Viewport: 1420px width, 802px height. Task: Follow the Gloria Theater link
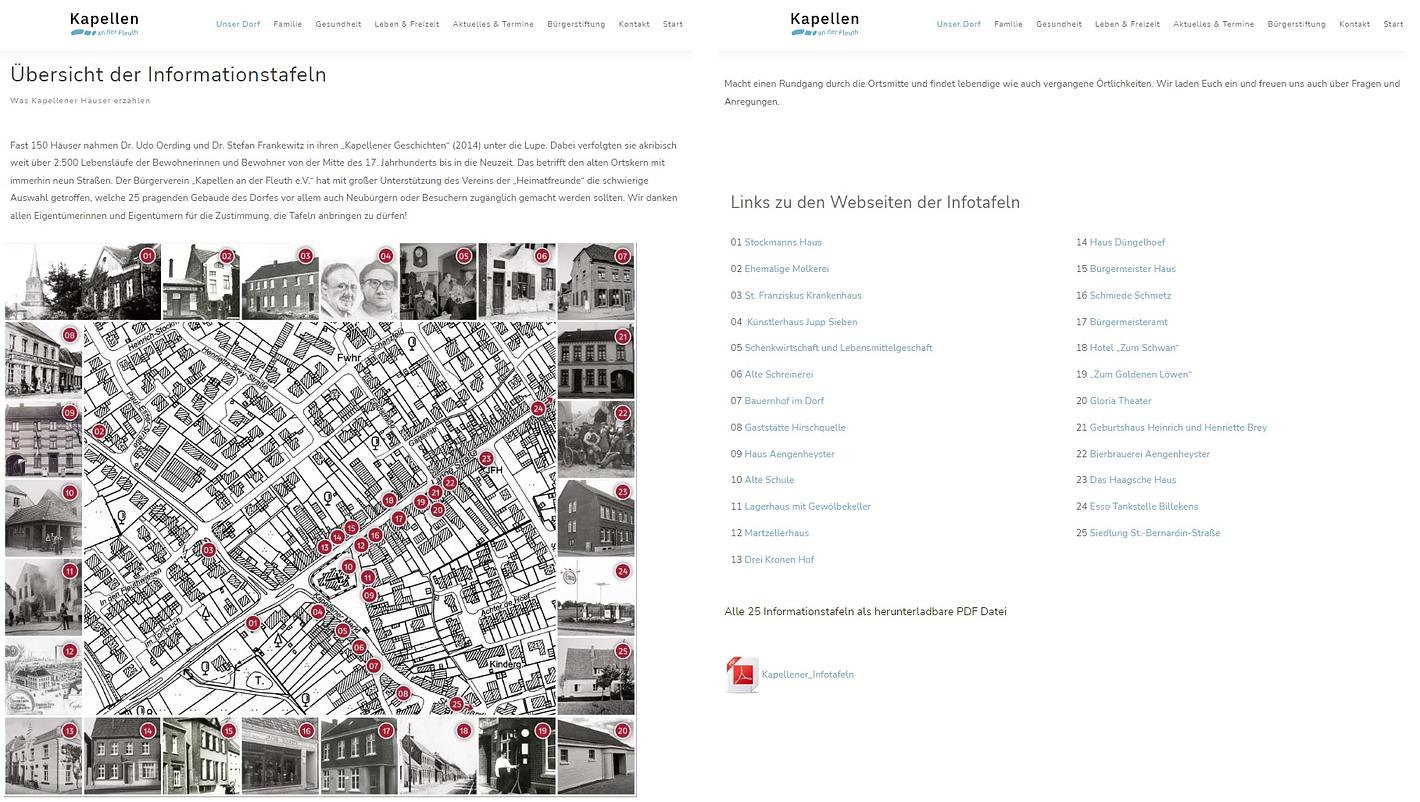(x=1120, y=401)
